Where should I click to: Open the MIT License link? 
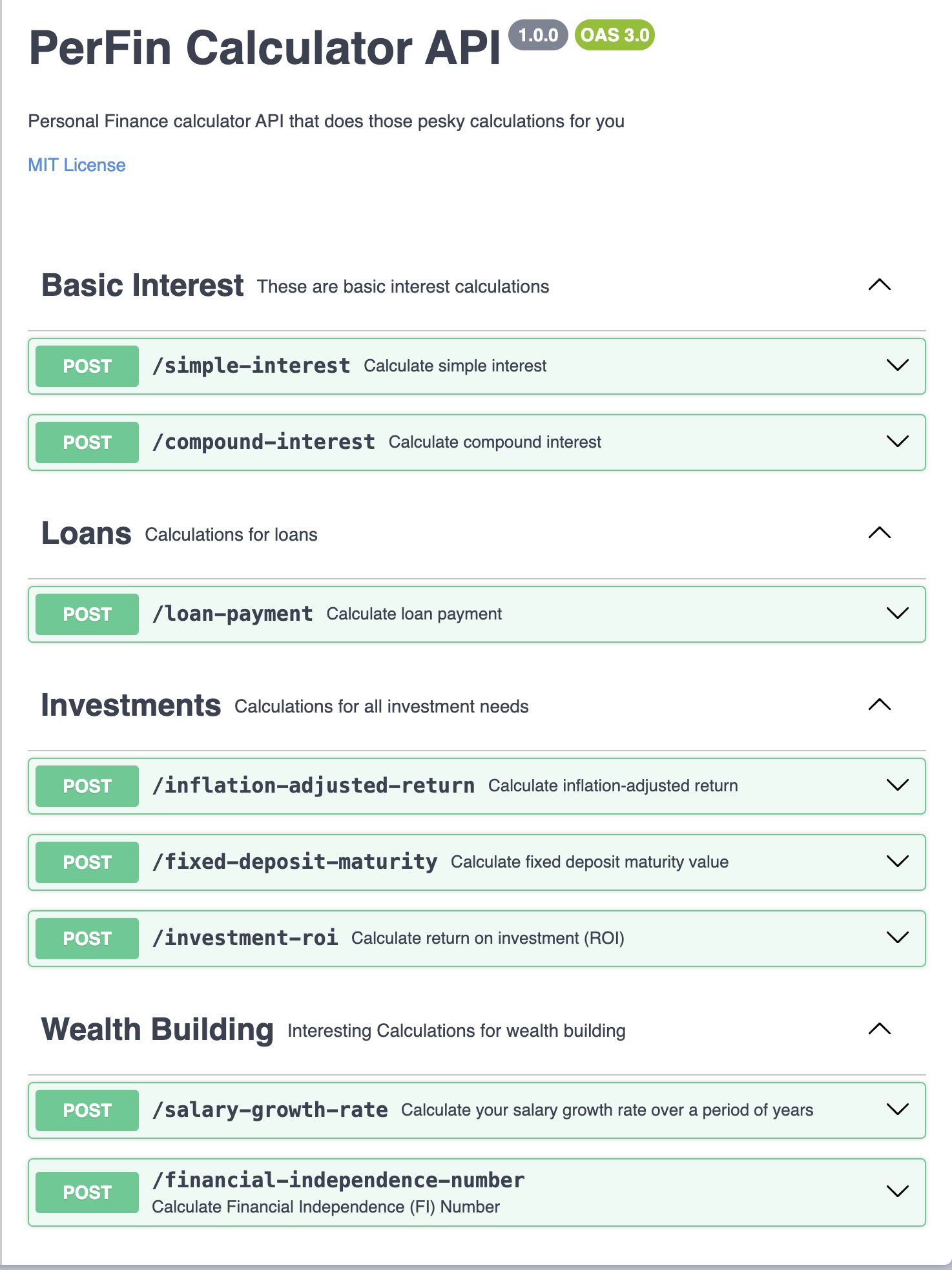click(x=77, y=165)
